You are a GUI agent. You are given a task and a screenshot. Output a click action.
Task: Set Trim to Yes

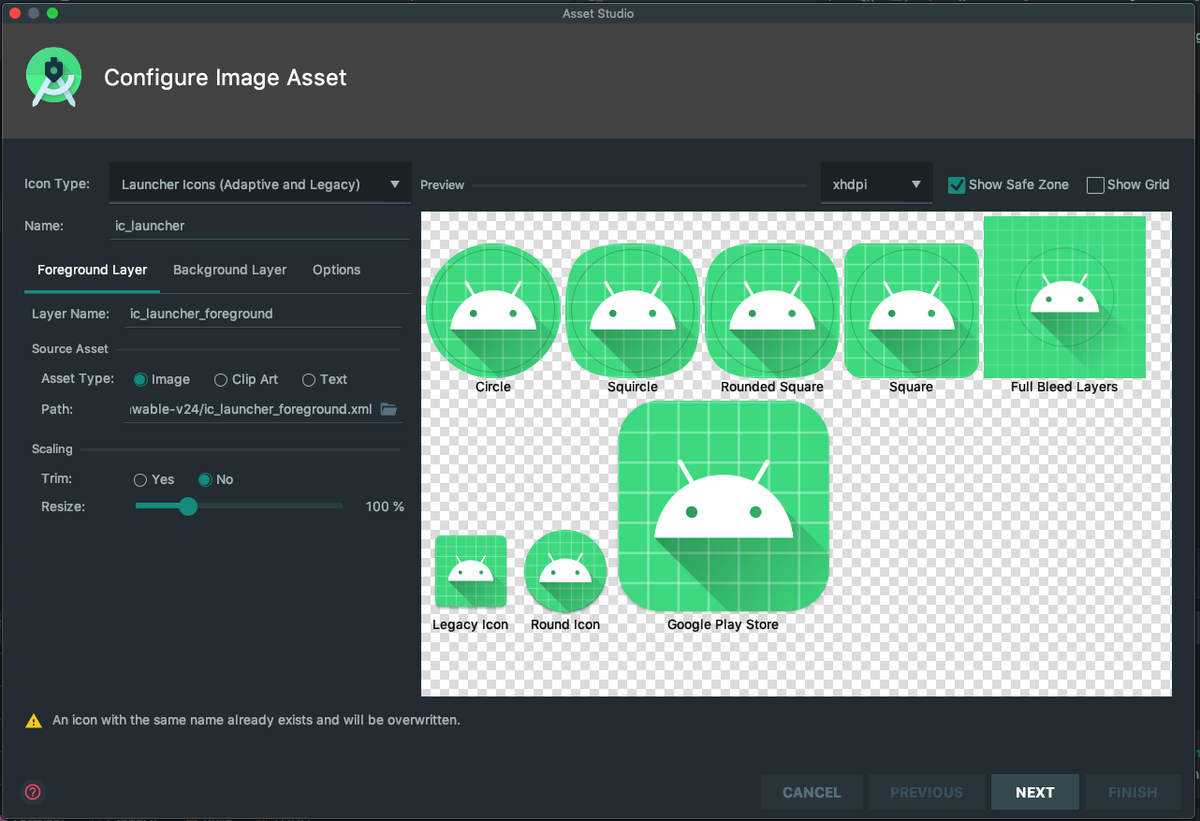[141, 480]
